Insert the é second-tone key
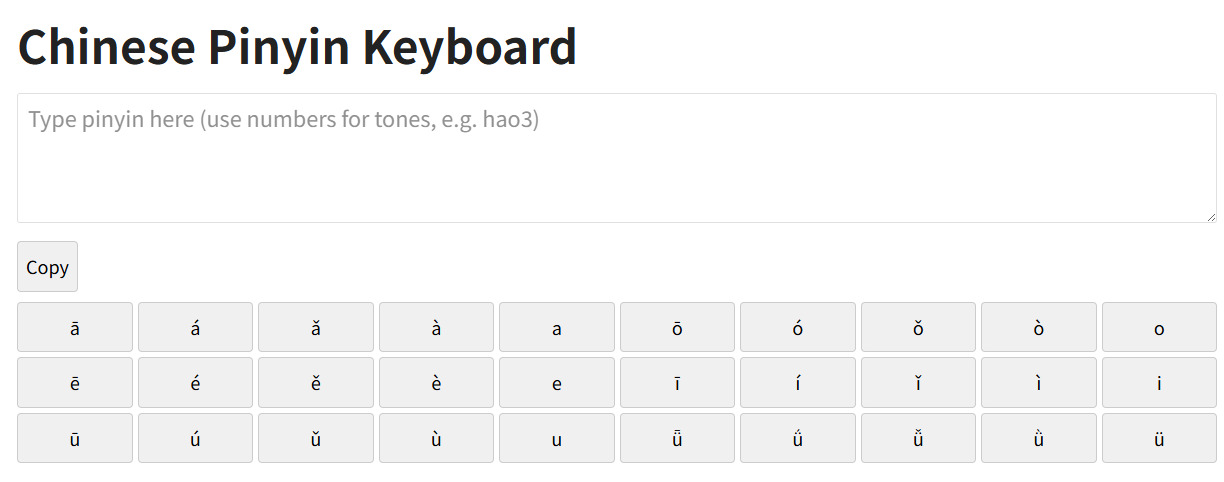Screen dimensions: 1224x482 tap(195, 383)
